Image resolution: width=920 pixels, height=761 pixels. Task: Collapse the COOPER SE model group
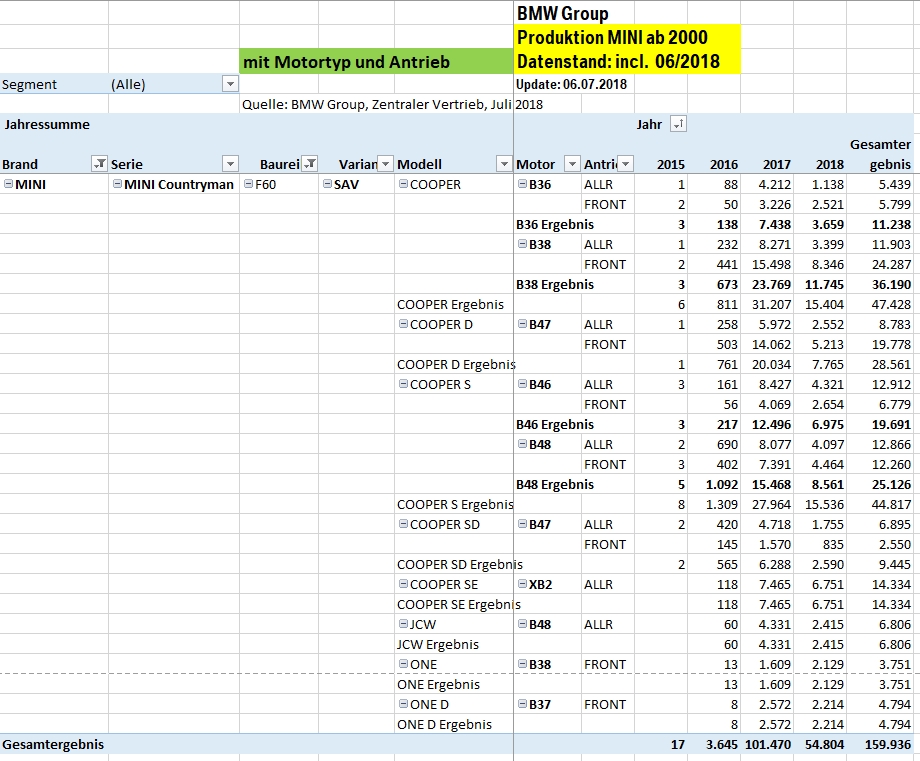pyautogui.click(x=404, y=584)
